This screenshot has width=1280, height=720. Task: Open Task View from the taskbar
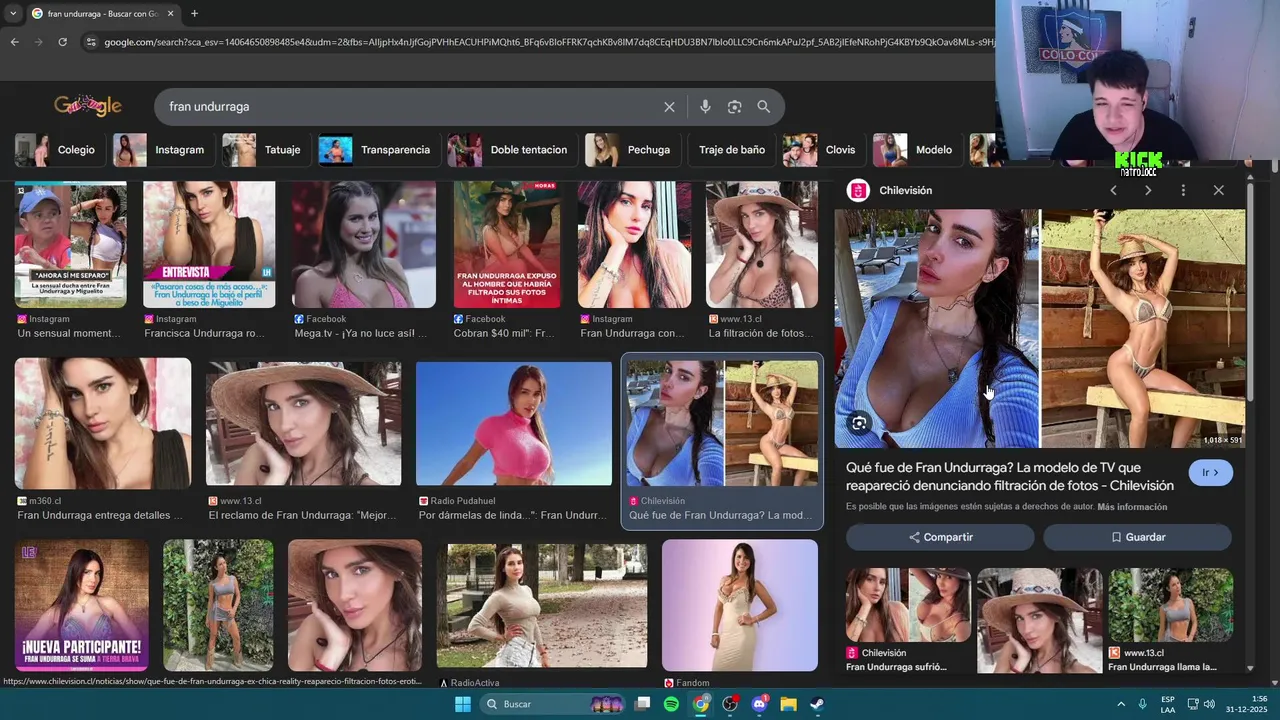(x=642, y=704)
